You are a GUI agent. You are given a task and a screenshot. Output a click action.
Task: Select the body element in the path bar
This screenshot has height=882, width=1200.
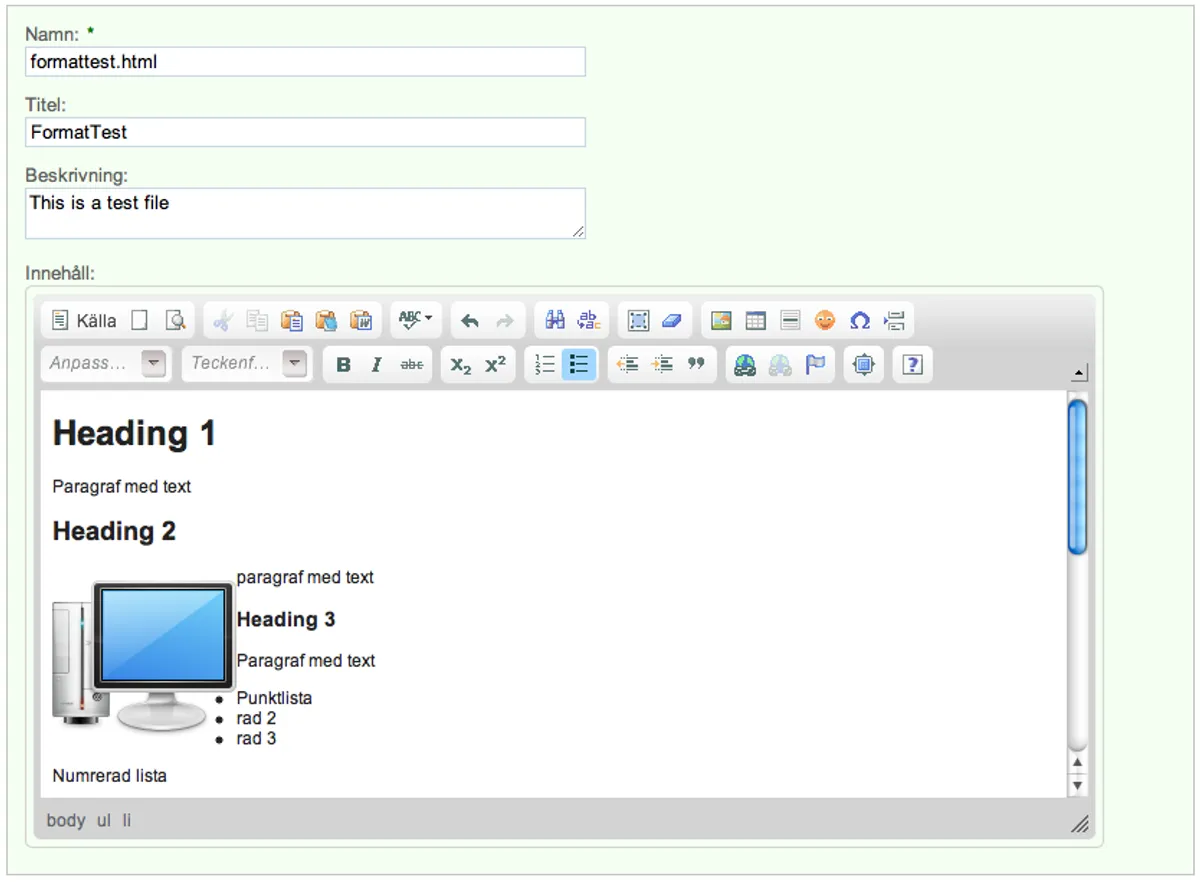[x=66, y=820]
